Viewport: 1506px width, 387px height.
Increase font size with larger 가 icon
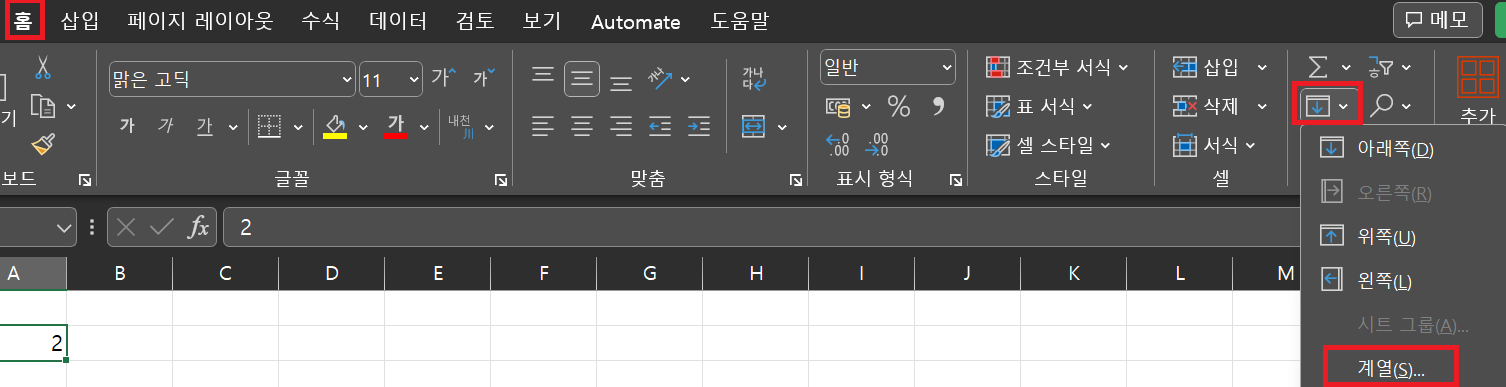coord(443,77)
